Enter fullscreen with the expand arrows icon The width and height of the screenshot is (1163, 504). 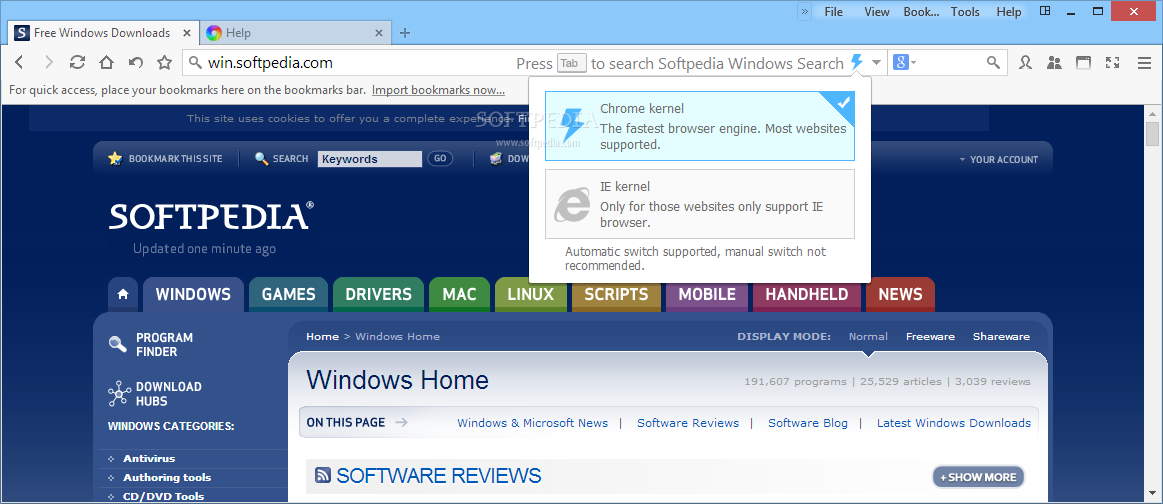pos(1113,63)
